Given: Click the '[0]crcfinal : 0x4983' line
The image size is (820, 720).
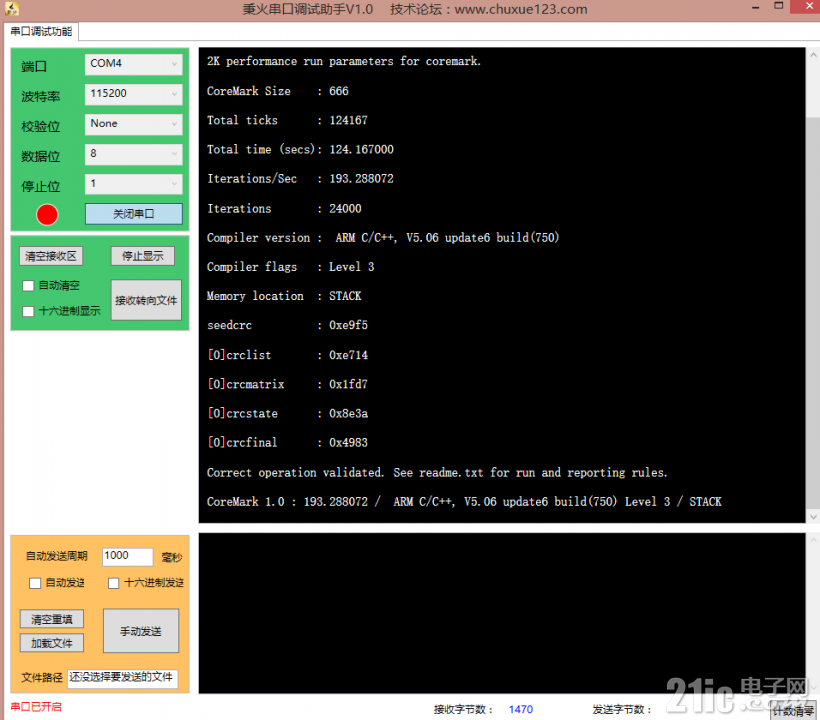Looking at the screenshot, I should click(x=287, y=443).
